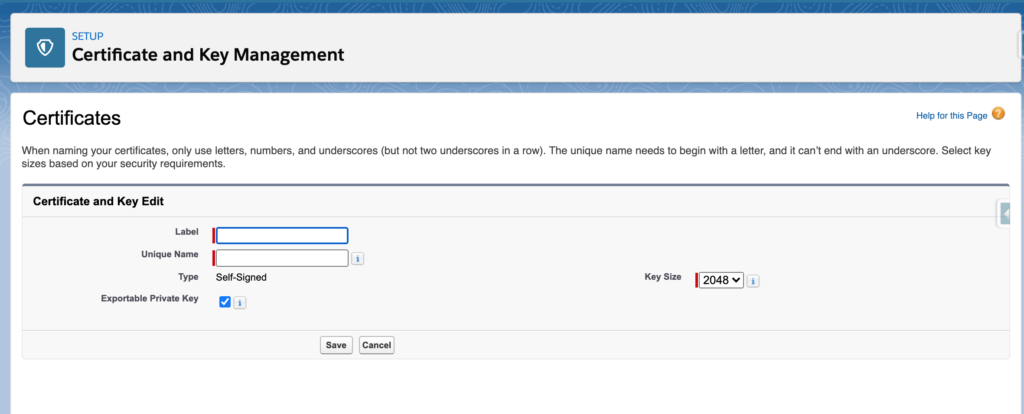The height and width of the screenshot is (414, 1024).
Task: Uncheck the Exportable Private Key checkbox
Action: pos(225,301)
